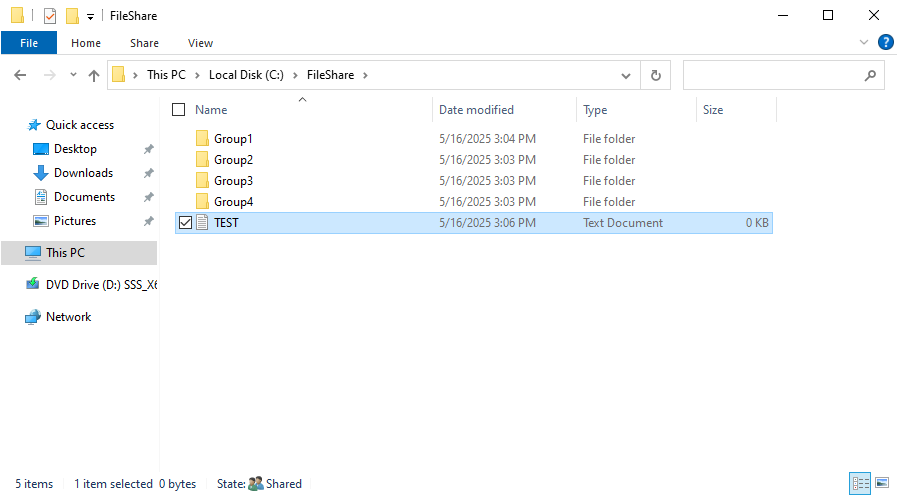Sort by the Date modified column header
This screenshot has width=898, height=496.
476,110
